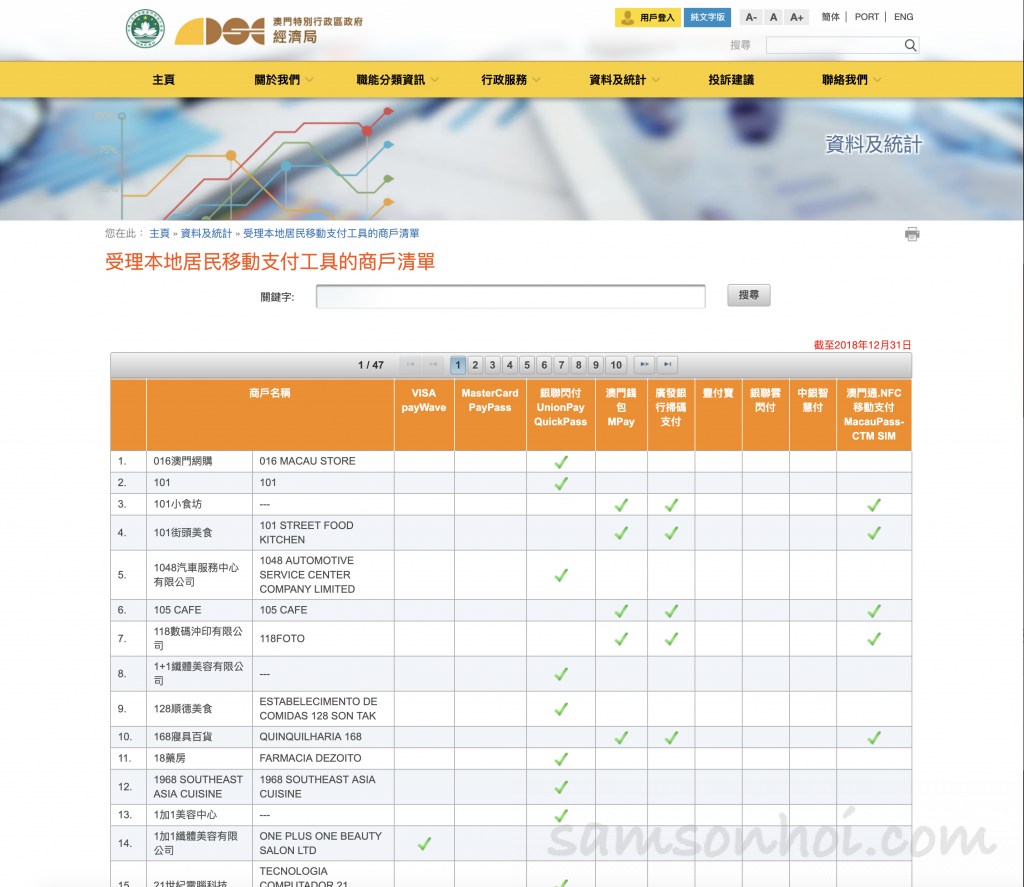Switch language to ENG
Image resolution: width=1024 pixels, height=887 pixels.
pos(904,17)
